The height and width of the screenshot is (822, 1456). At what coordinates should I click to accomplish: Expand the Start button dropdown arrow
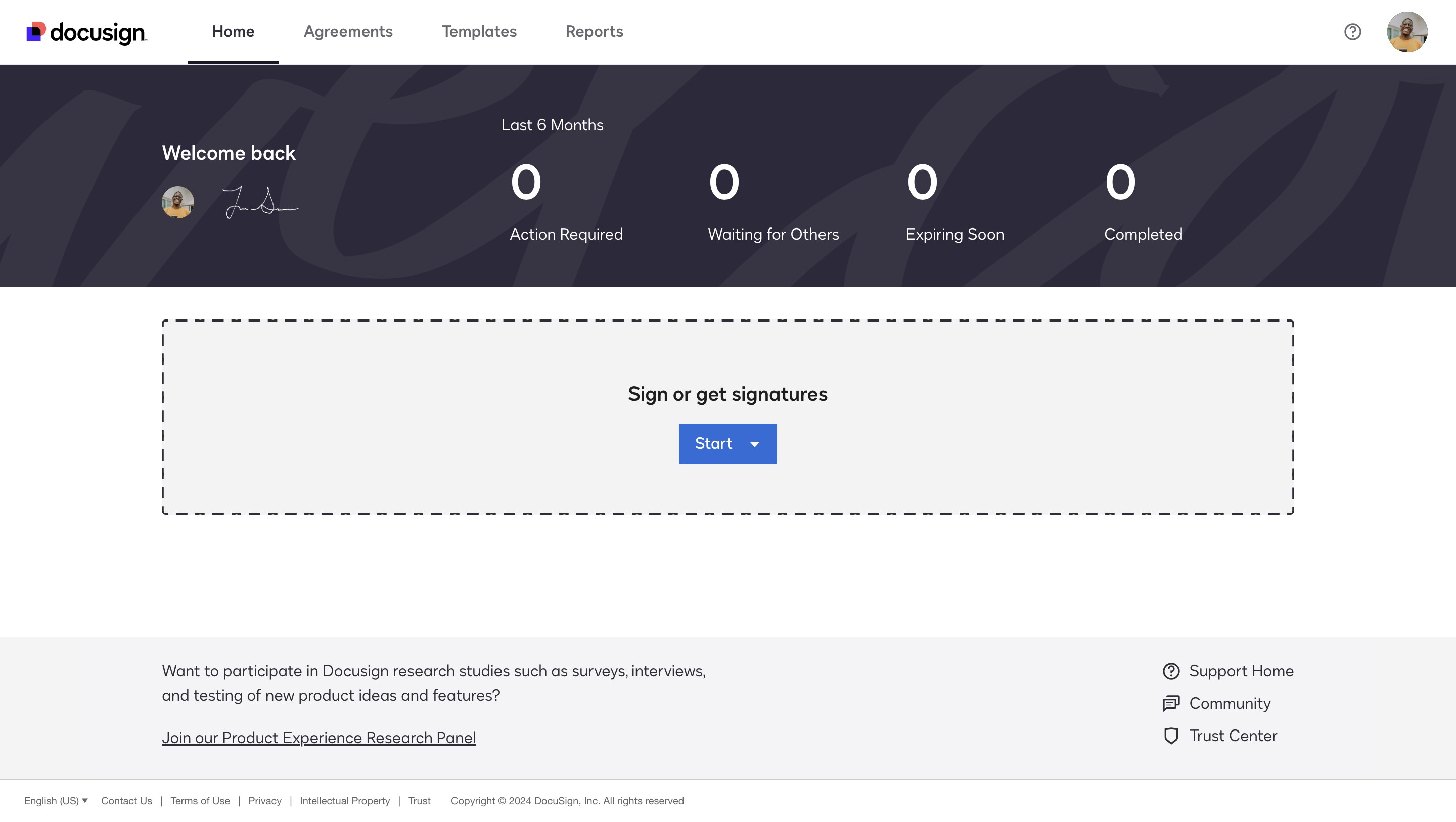click(755, 444)
